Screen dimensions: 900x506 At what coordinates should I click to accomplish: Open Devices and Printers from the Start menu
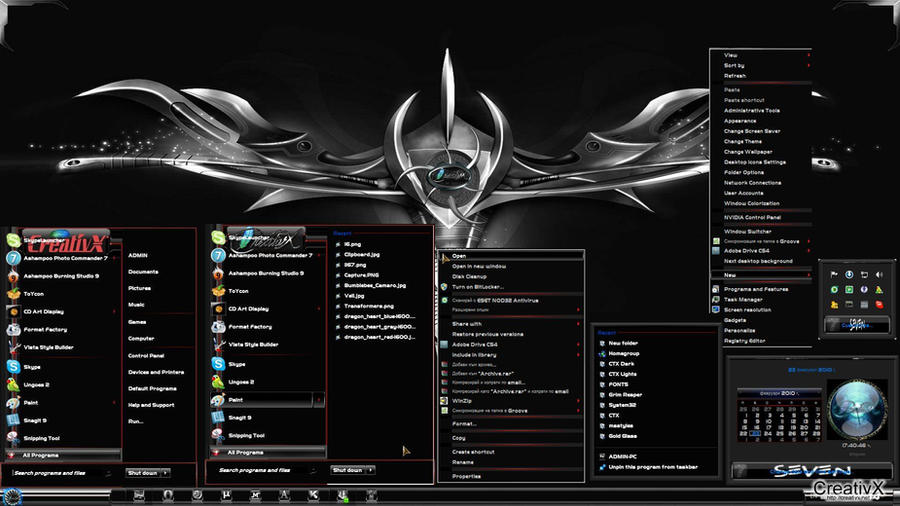(156, 372)
